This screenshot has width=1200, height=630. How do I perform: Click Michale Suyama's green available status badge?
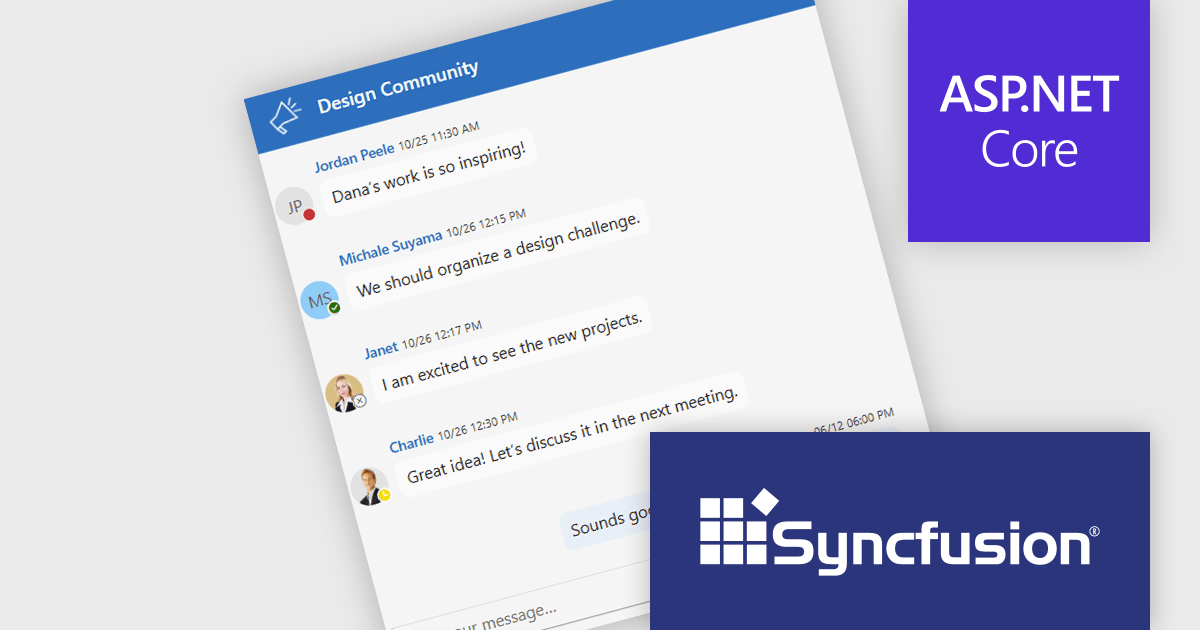click(335, 307)
